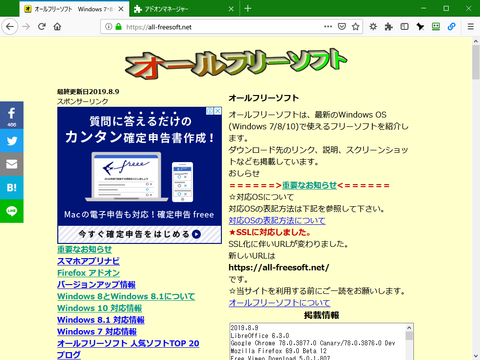Open the browser home page
The height and width of the screenshot is (360, 480).
(57, 27)
